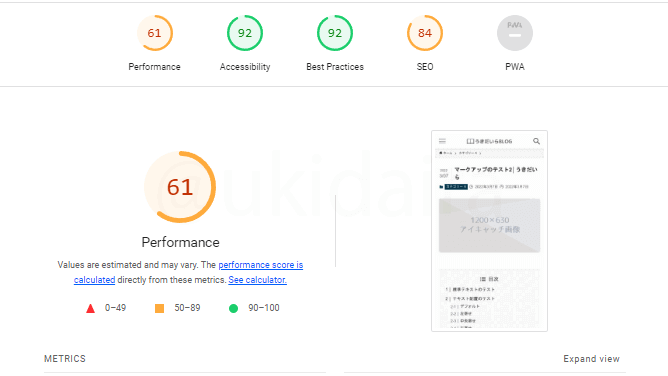This screenshot has width=668, height=376.
Task: Select the Accessibility score gauge showing 92
Action: click(x=245, y=33)
